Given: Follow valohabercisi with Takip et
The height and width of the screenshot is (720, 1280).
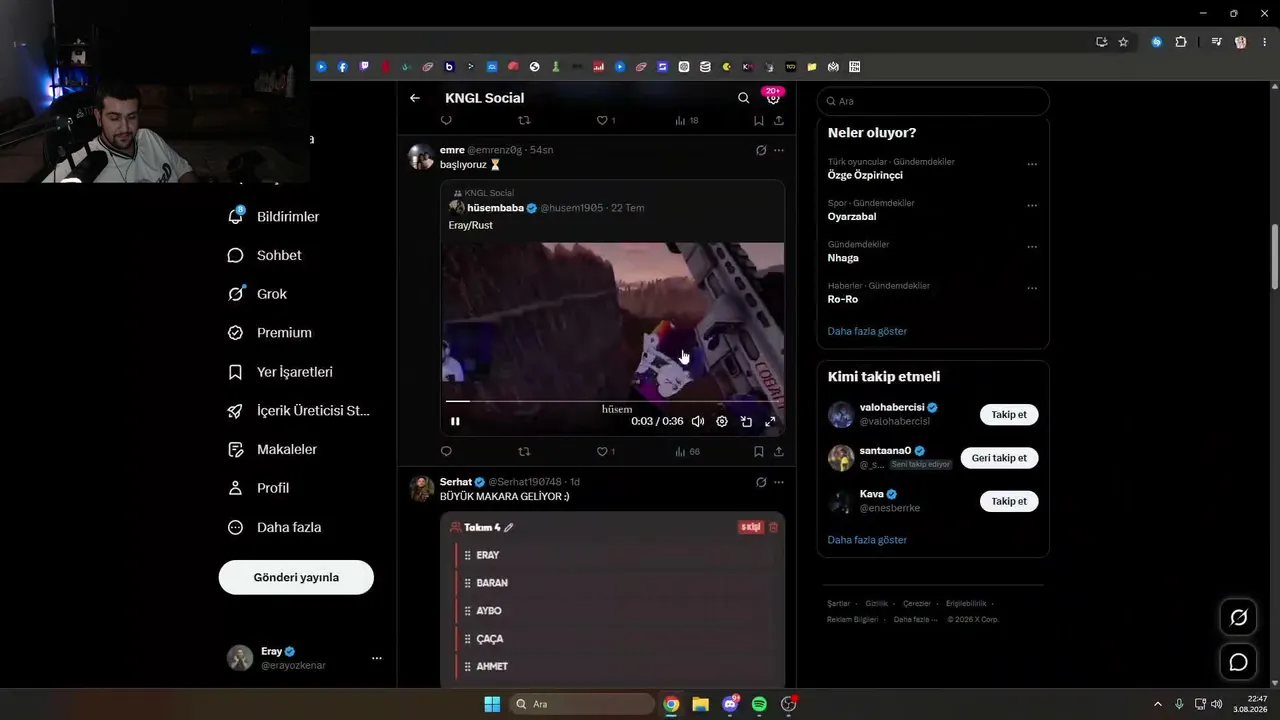Looking at the screenshot, I should (1009, 415).
